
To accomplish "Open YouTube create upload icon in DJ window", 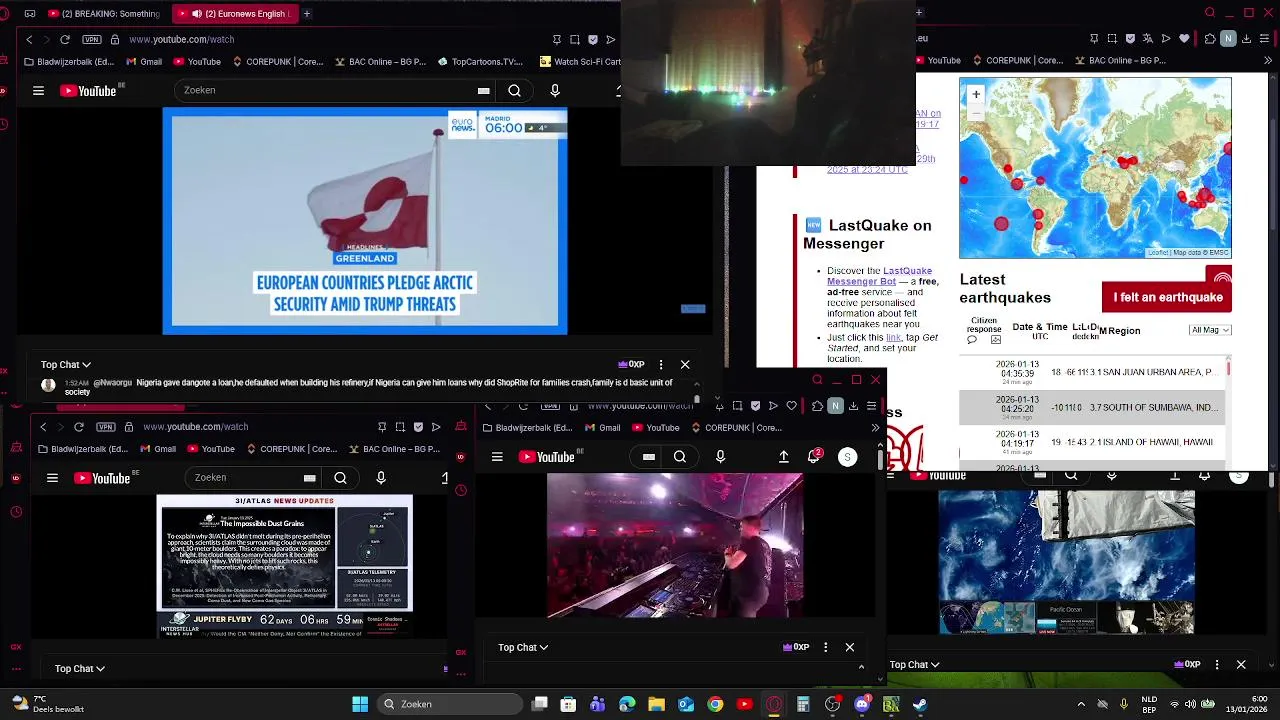I will [x=784, y=457].
